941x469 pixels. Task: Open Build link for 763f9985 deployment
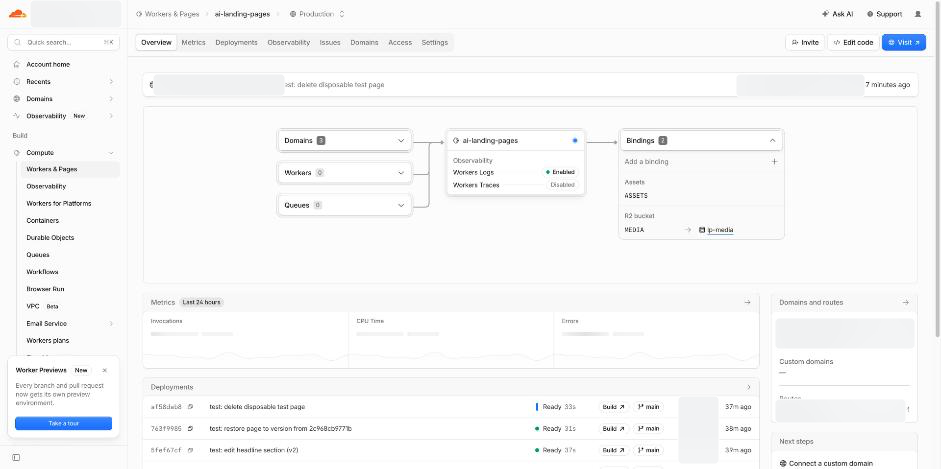click(x=613, y=429)
